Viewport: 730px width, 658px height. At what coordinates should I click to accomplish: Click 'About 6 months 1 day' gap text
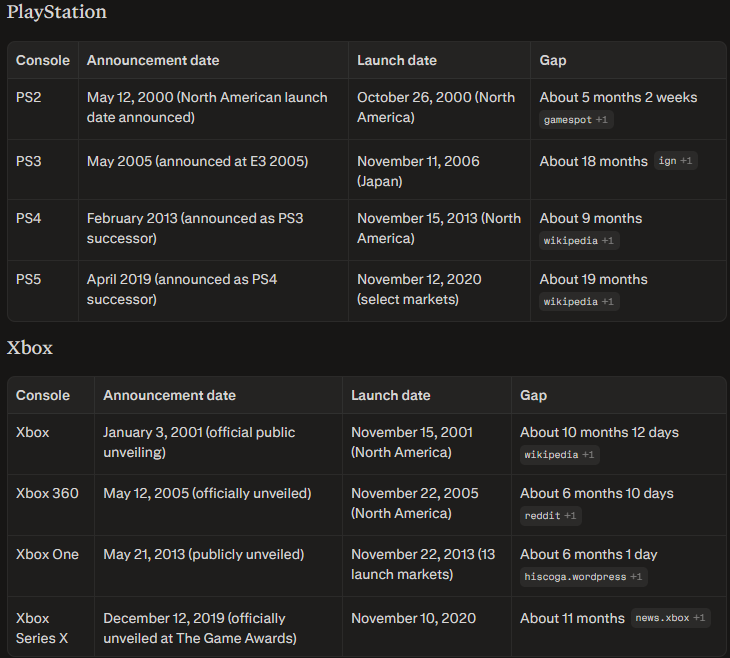tap(588, 555)
